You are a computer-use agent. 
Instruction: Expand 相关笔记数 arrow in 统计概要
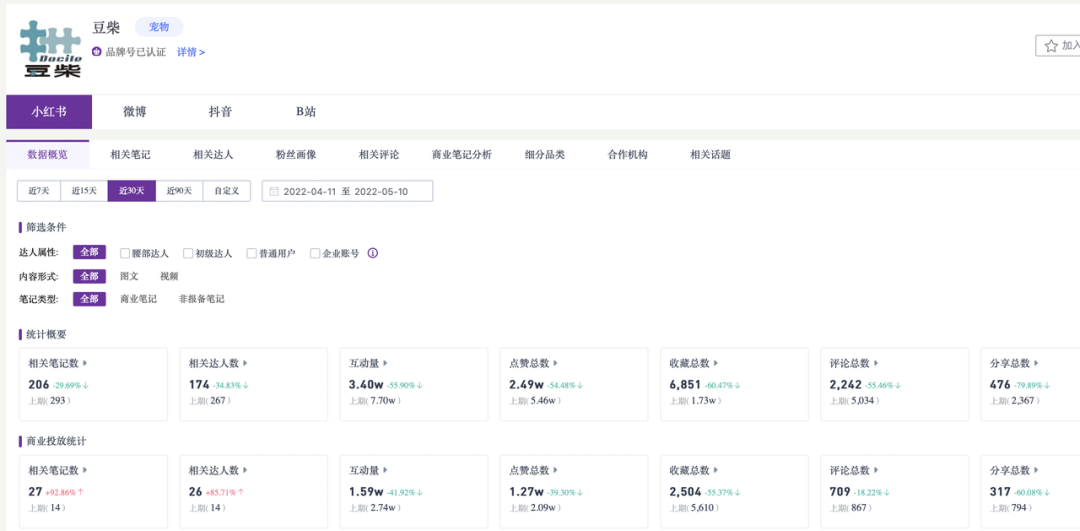tap(85, 363)
